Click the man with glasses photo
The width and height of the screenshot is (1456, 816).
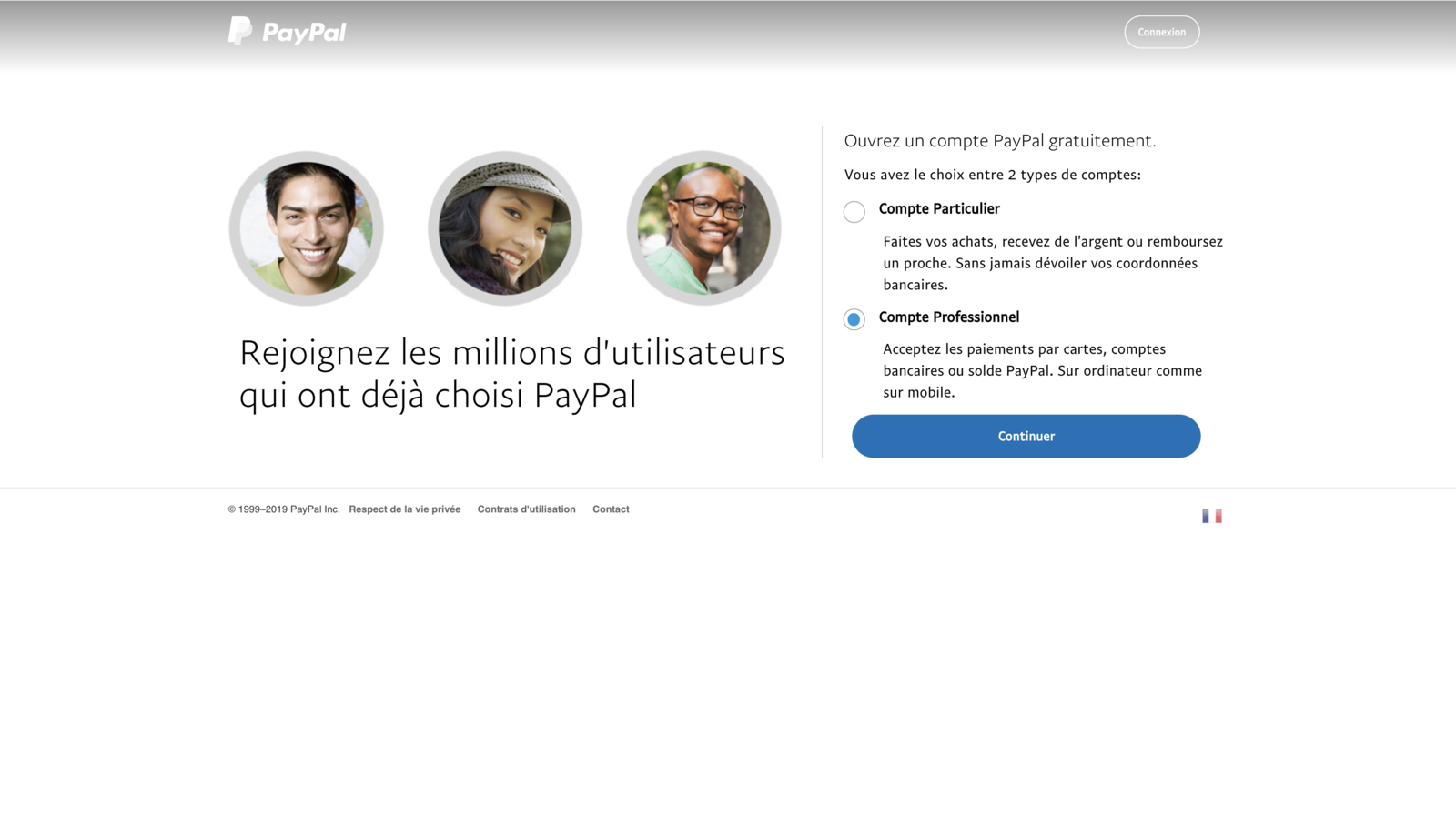coord(703,227)
